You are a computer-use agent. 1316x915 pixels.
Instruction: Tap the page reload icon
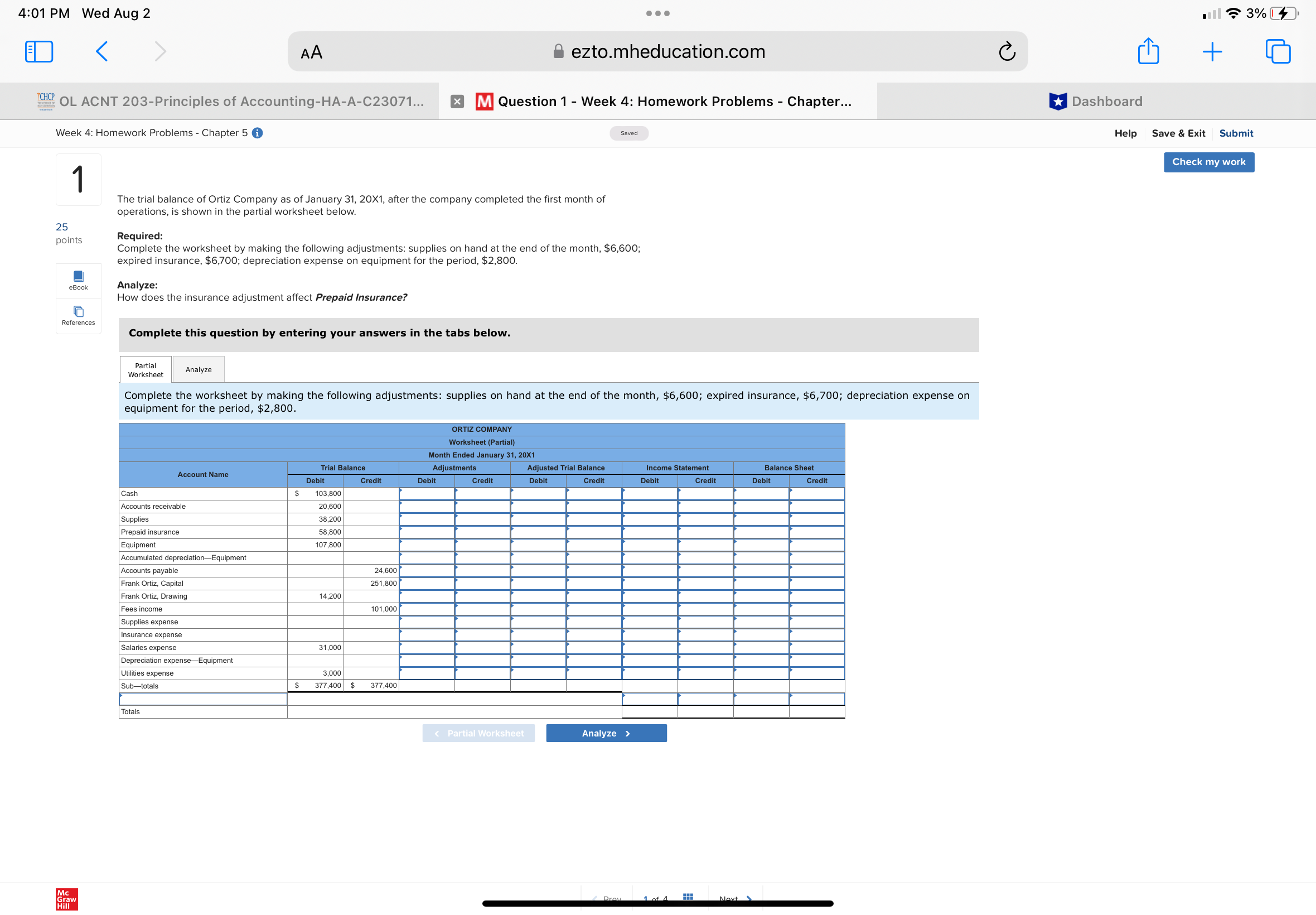coord(1006,51)
